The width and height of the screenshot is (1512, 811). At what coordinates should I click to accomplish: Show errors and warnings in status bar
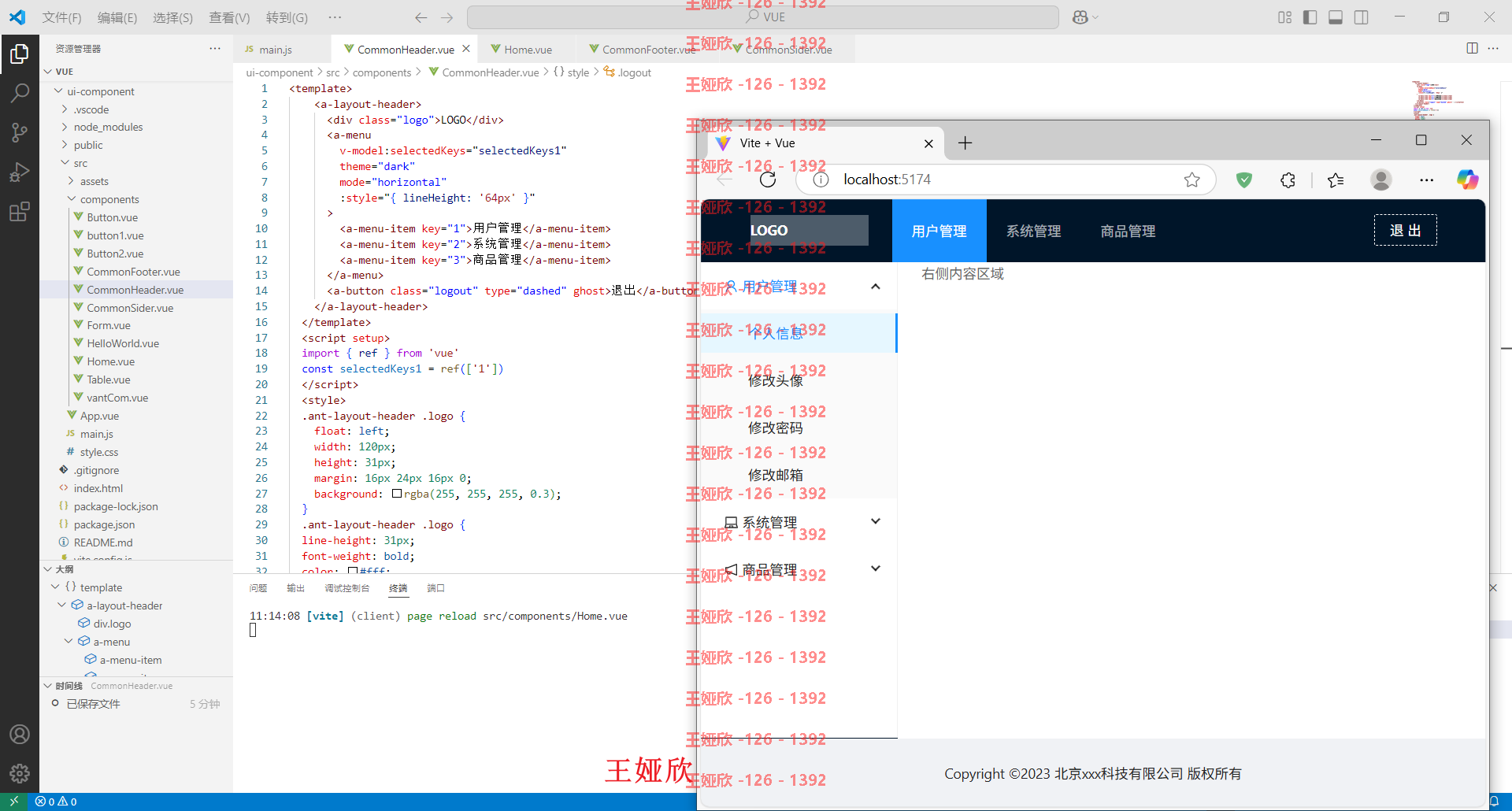coord(56,802)
